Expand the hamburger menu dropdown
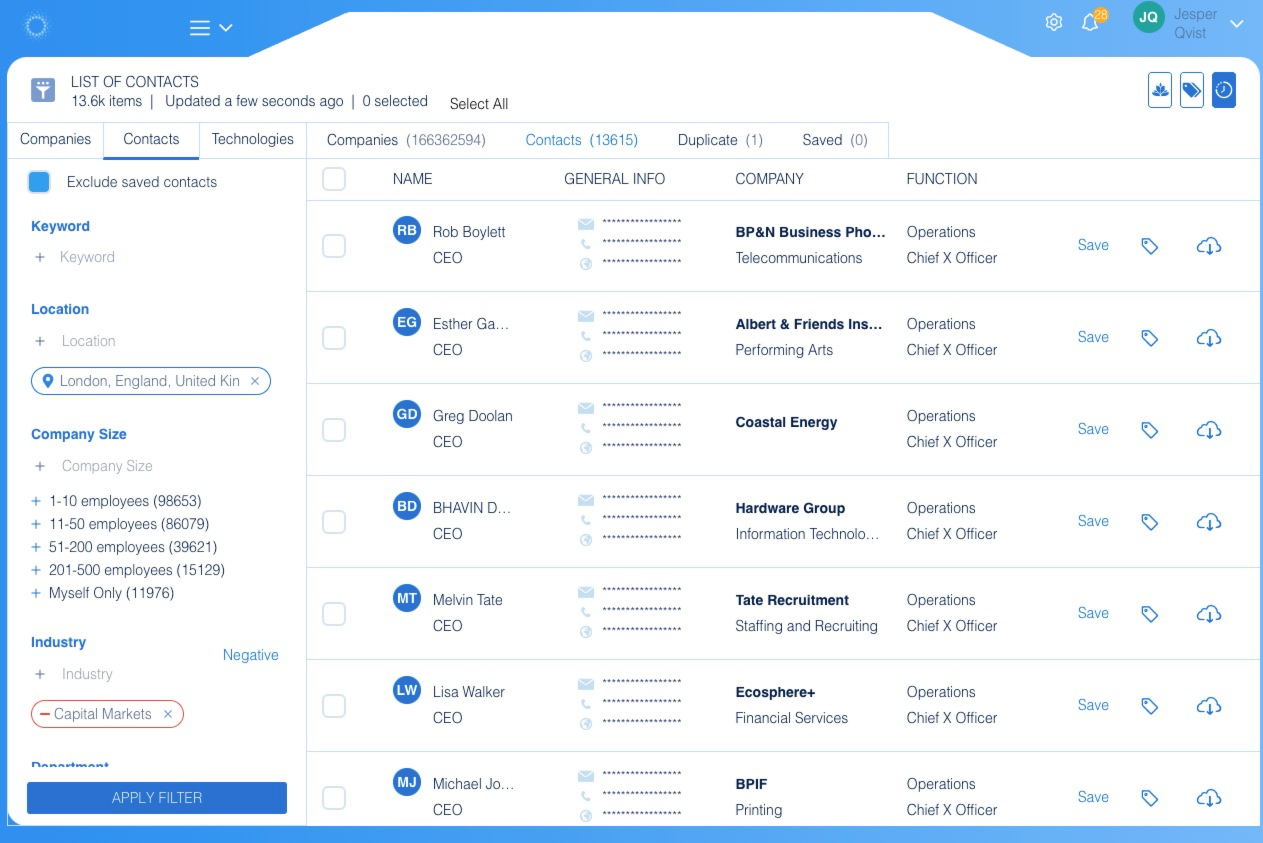The width and height of the screenshot is (1263, 843). point(211,28)
